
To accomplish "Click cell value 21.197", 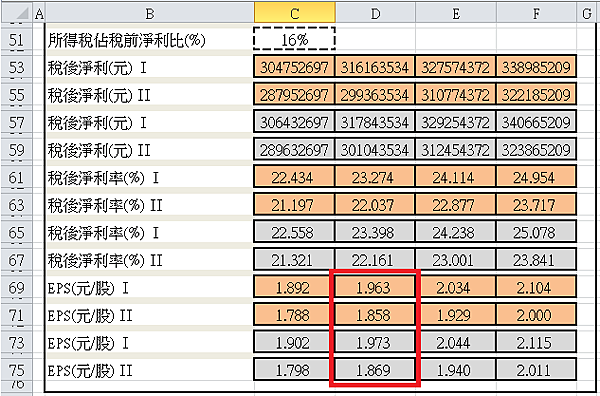I will tap(294, 205).
